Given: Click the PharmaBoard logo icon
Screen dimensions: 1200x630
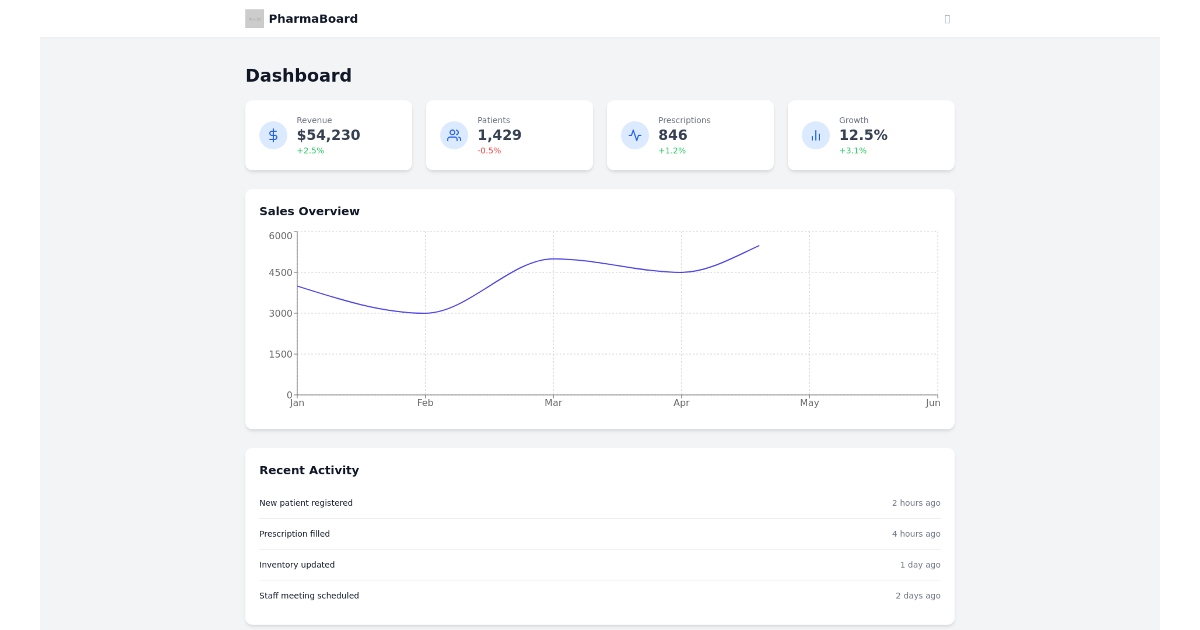Looking at the screenshot, I should pos(254,18).
